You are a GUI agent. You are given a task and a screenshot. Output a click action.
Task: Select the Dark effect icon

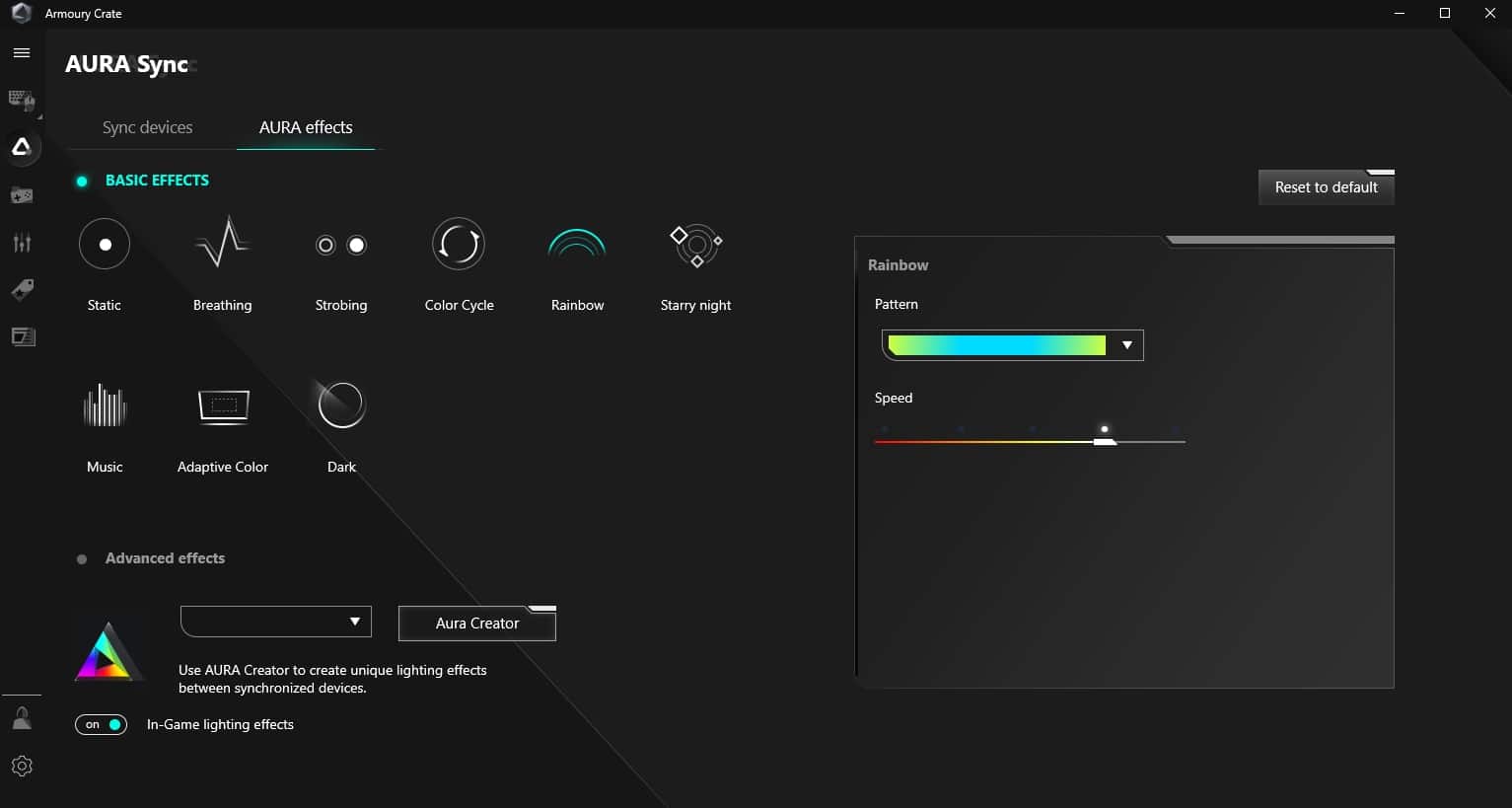(341, 404)
